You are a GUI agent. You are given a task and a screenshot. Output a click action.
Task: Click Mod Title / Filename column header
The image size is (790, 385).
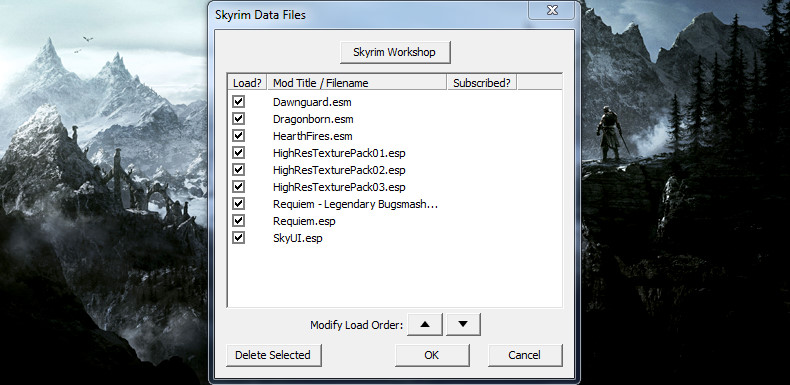point(357,83)
